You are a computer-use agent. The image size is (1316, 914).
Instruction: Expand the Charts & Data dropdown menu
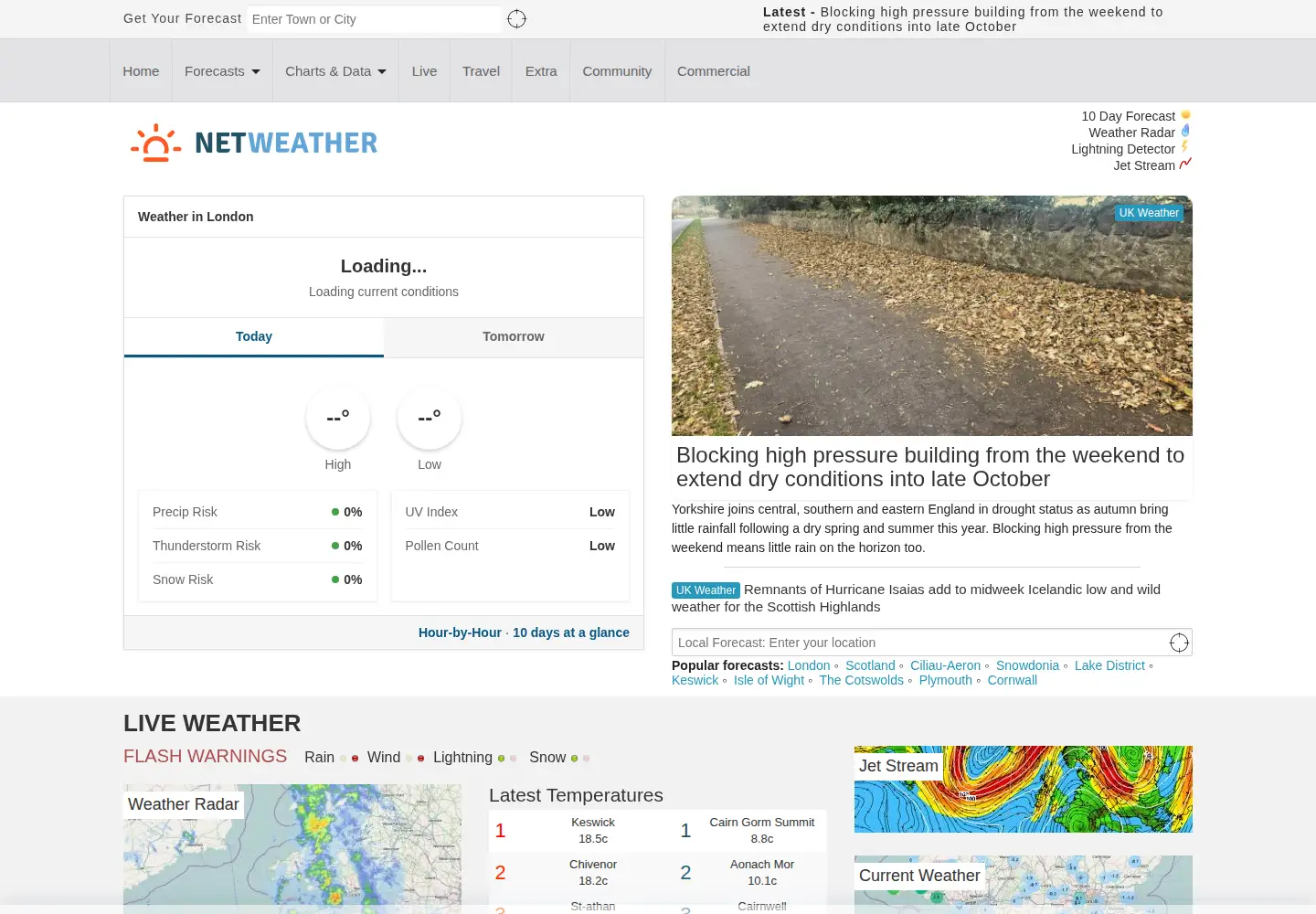(x=335, y=71)
